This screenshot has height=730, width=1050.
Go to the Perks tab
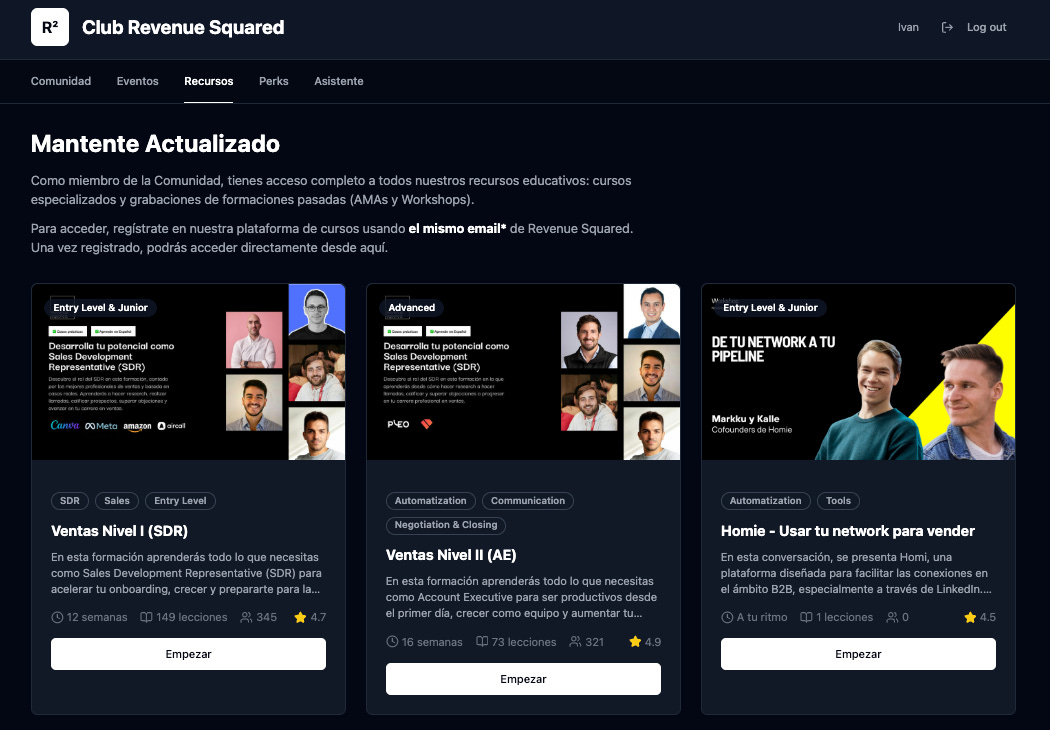point(273,81)
